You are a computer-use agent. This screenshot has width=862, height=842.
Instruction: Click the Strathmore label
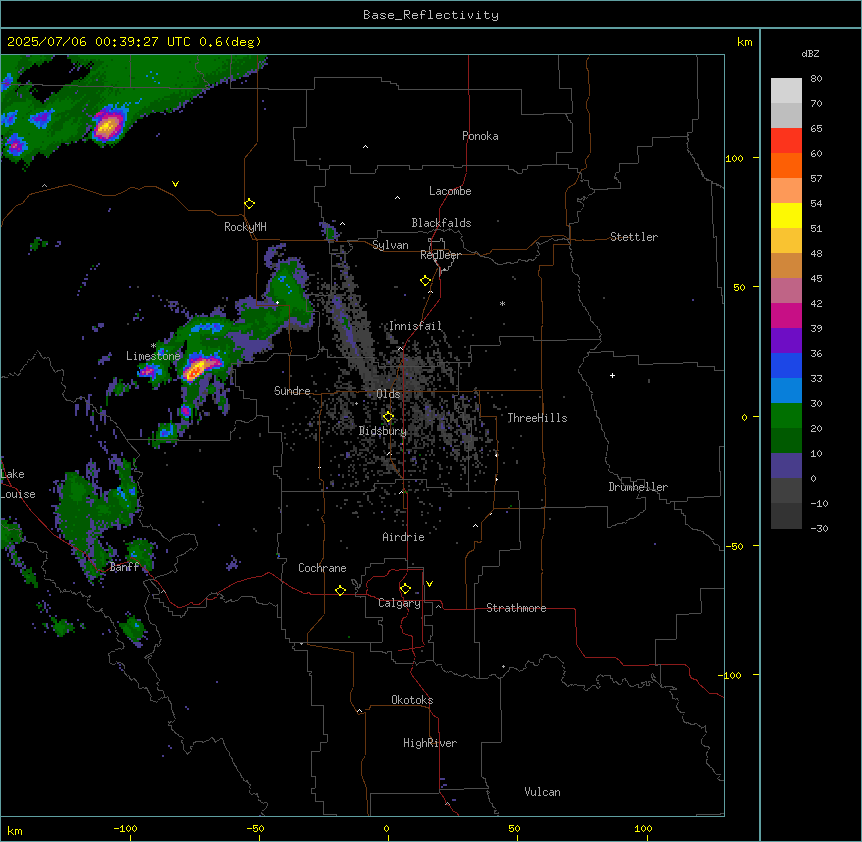click(516, 608)
